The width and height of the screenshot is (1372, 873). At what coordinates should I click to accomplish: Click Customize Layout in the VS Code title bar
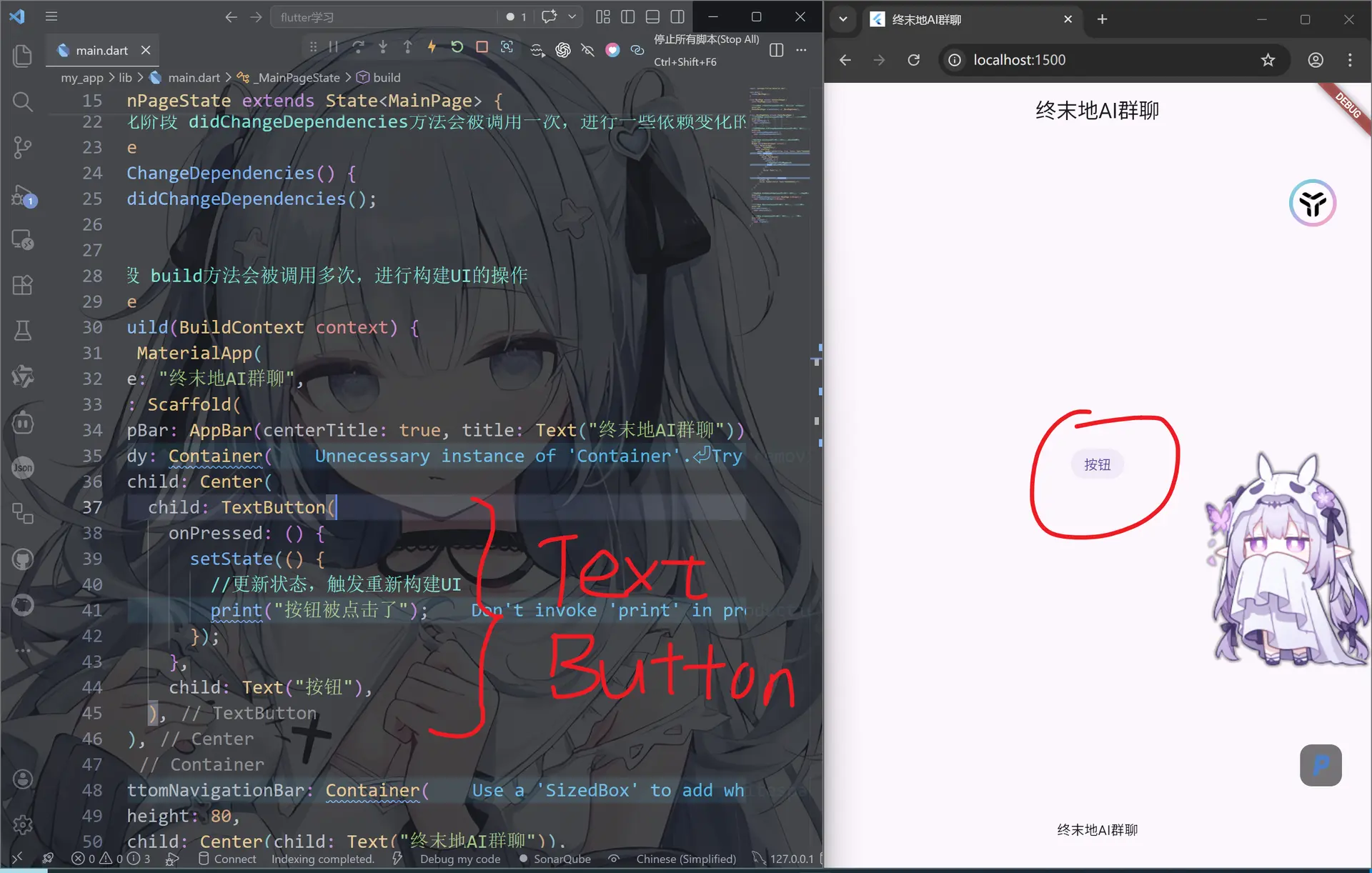(x=603, y=16)
